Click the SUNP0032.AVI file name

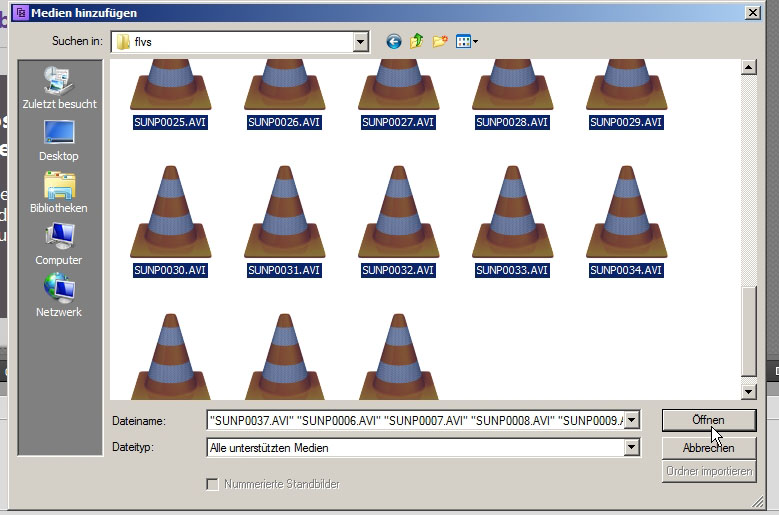pyautogui.click(x=398, y=270)
